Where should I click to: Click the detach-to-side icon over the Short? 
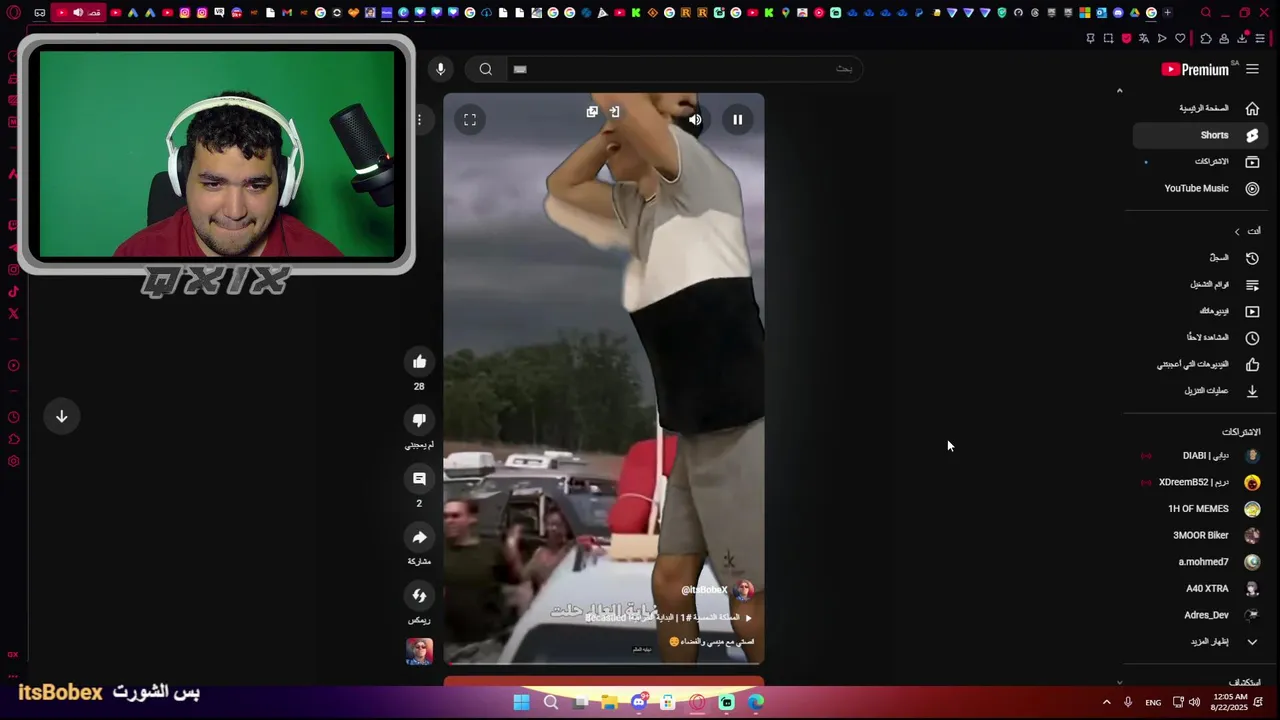pos(615,112)
